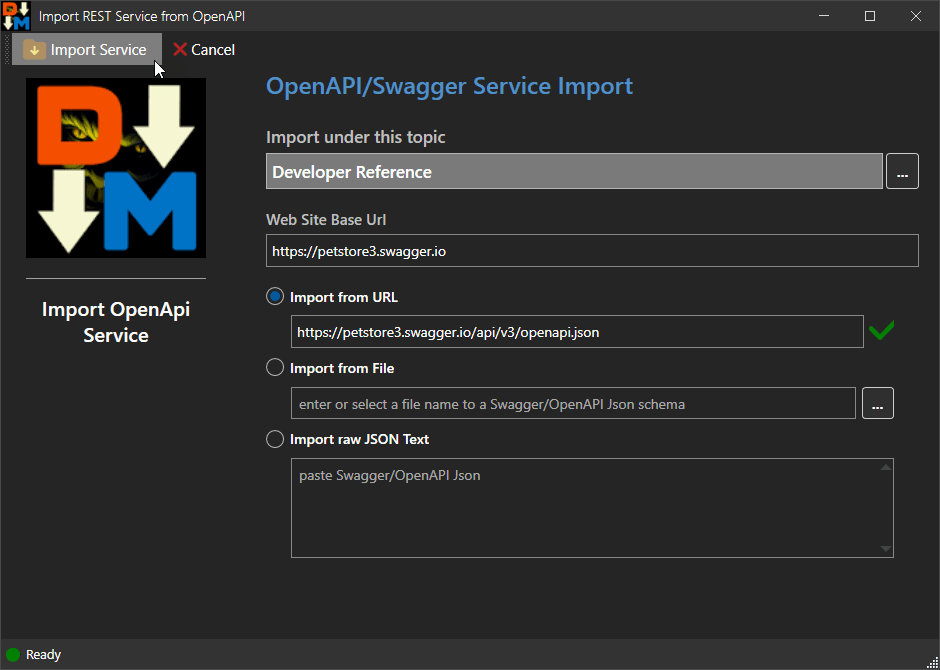Select the Import from File radio button
Viewport: 940px width, 670px height.
tap(275, 367)
